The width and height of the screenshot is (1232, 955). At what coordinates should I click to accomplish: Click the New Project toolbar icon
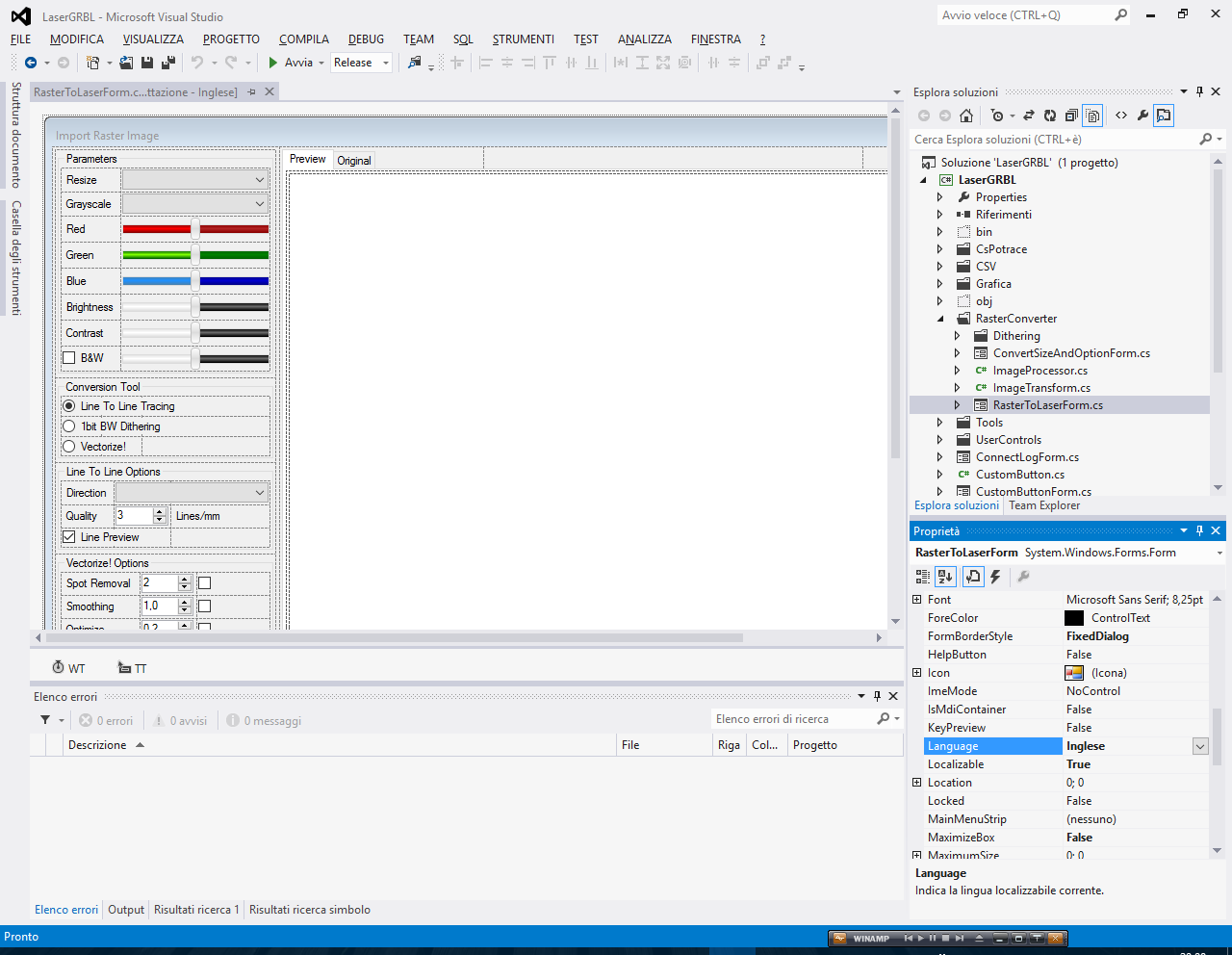(x=92, y=63)
